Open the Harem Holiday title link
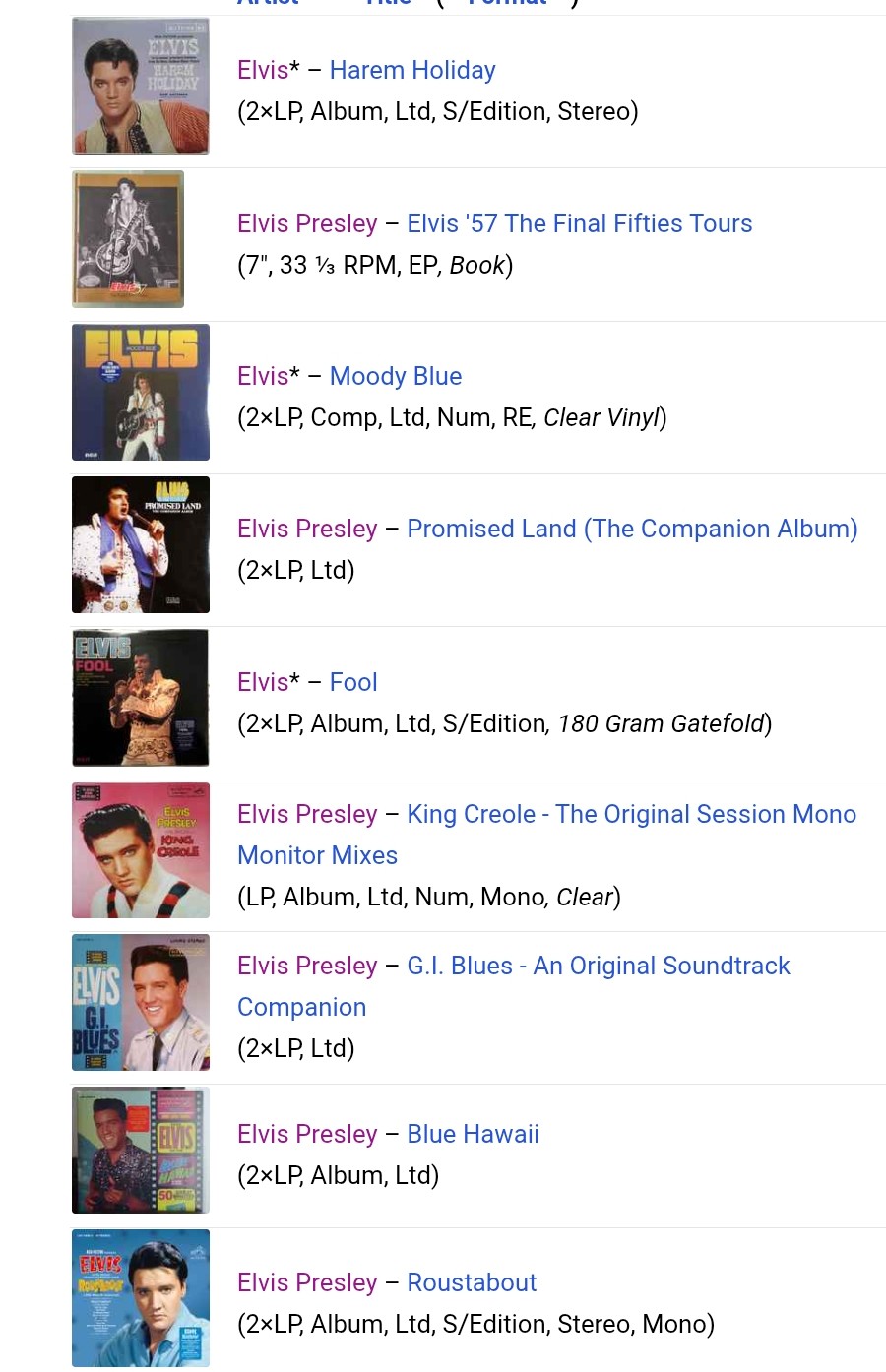 (x=412, y=70)
